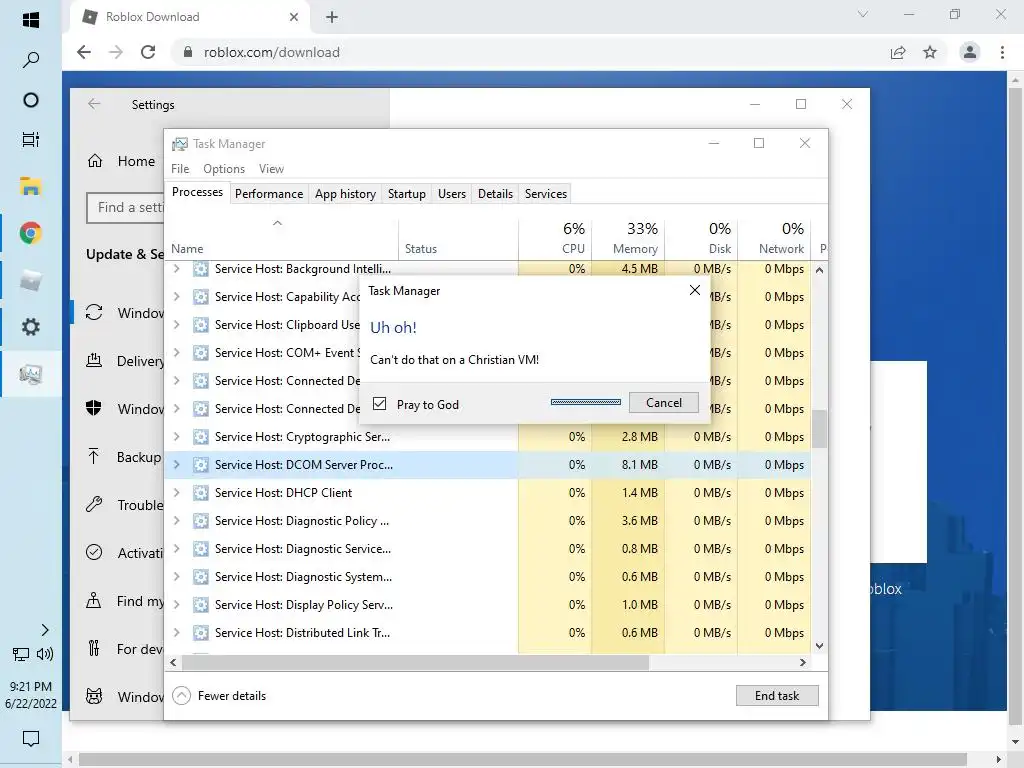Open the Windows Start menu icon
1024x768 pixels.
tap(31, 20)
